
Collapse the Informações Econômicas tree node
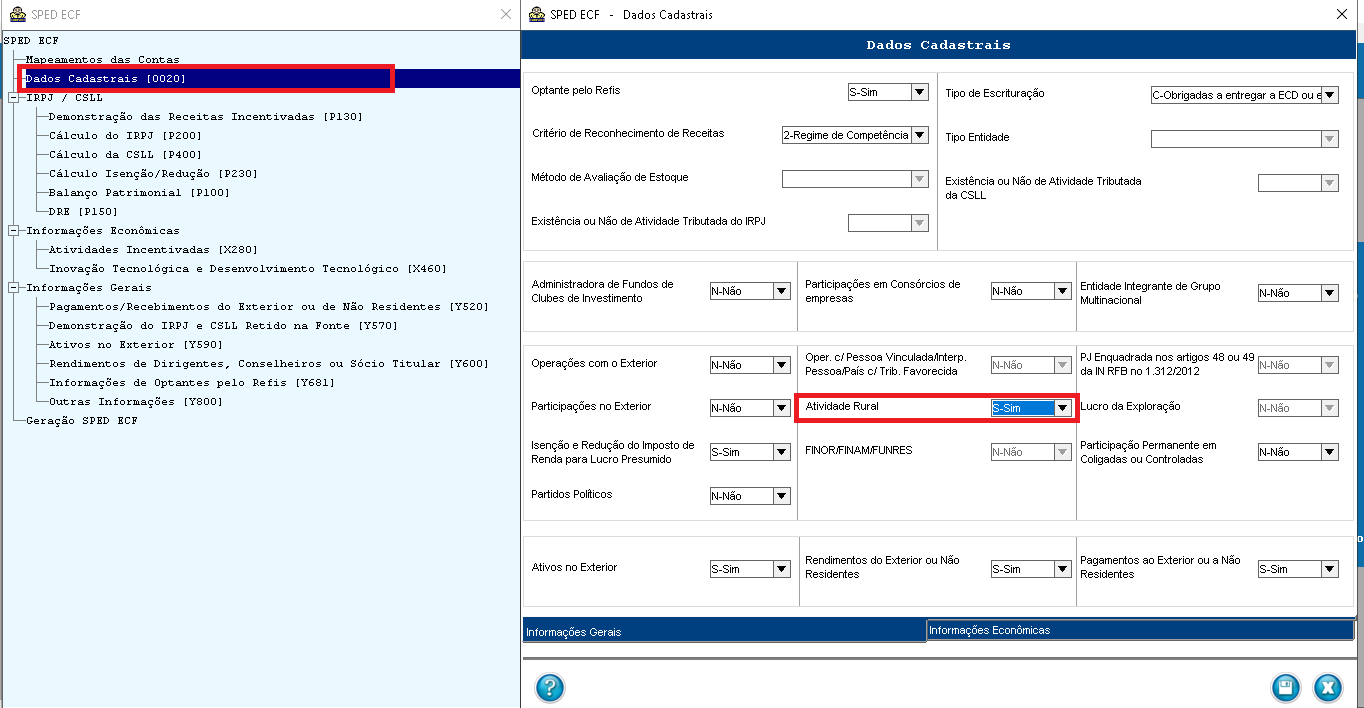[13, 231]
